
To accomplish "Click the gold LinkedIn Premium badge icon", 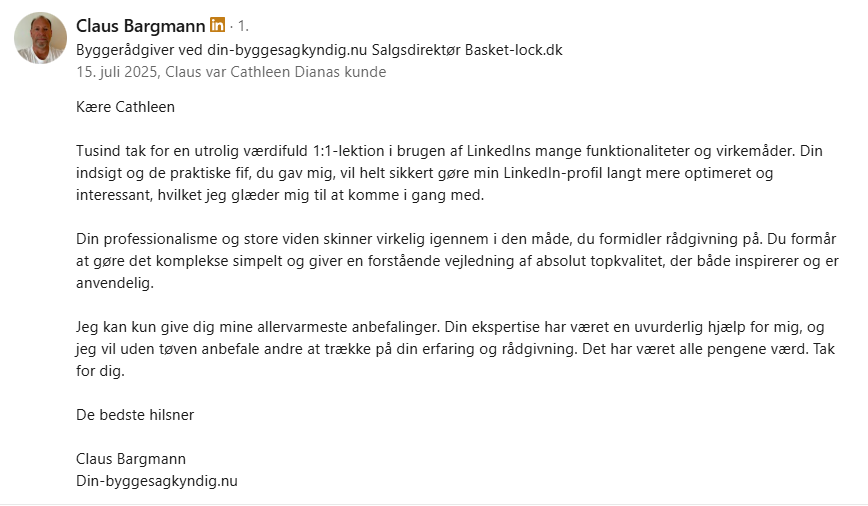I will (217, 25).
